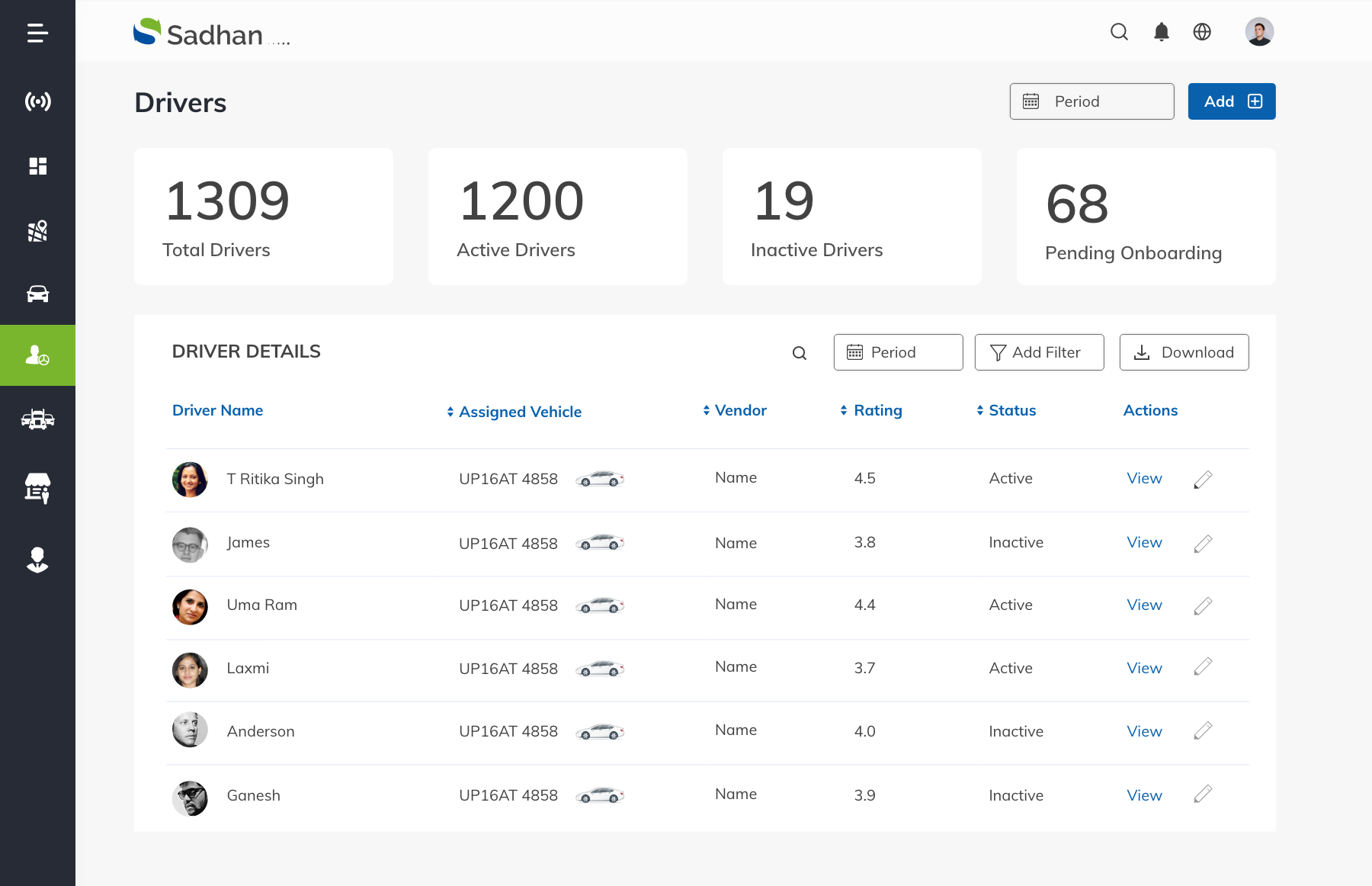Open the hamburger menu in sidebar
This screenshot has width=1372, height=886.
point(37,33)
